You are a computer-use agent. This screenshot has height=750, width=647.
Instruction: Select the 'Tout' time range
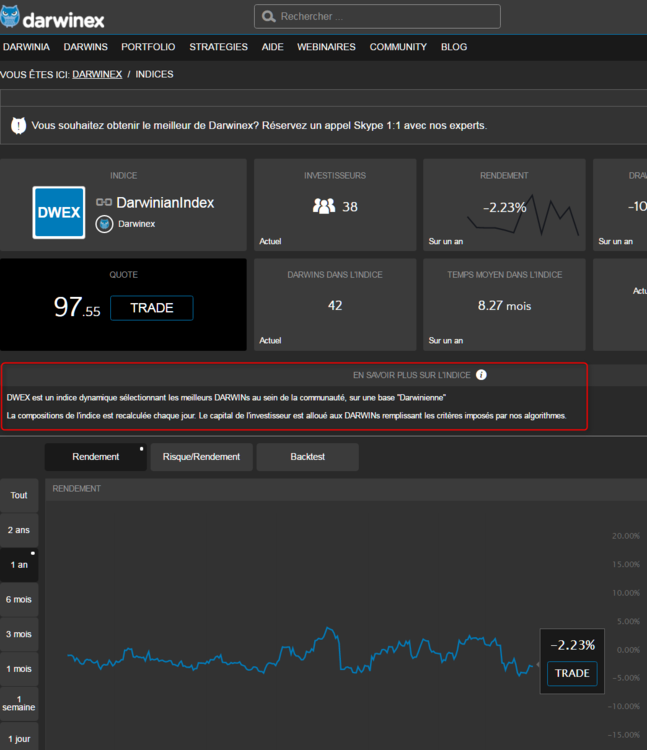[19, 495]
